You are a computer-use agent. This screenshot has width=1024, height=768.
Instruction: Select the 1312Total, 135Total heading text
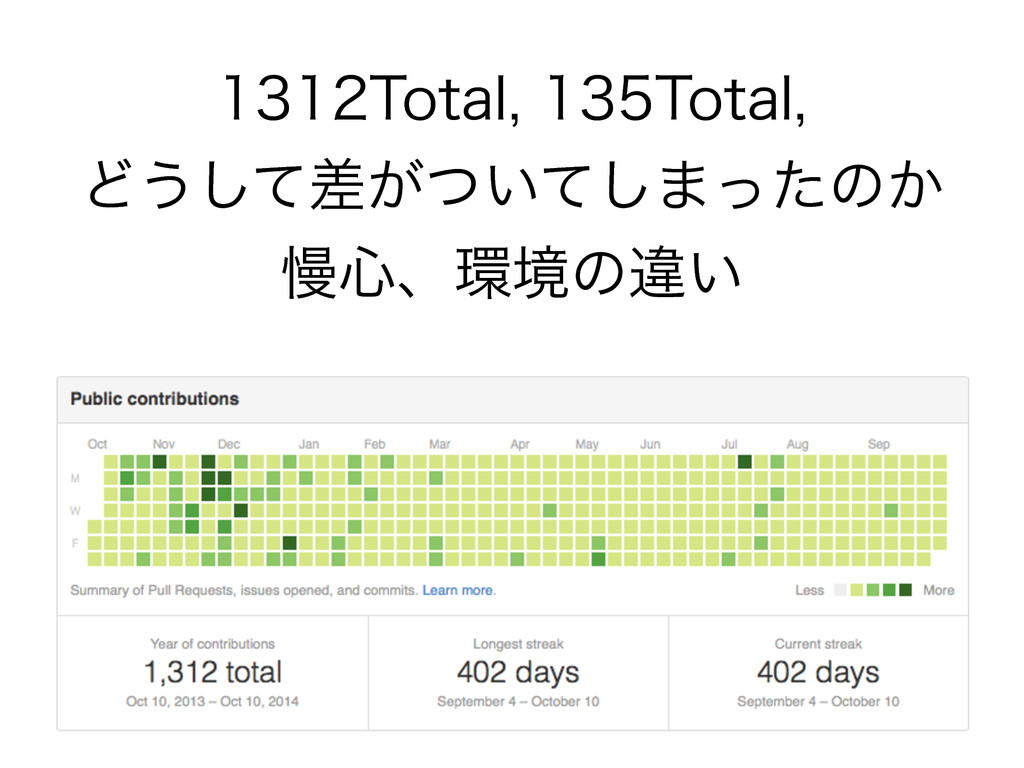click(513, 99)
